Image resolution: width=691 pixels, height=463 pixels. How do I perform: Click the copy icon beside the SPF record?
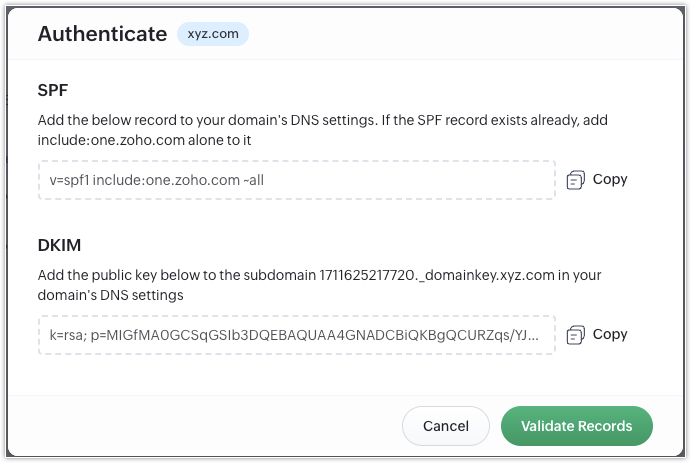tap(576, 180)
